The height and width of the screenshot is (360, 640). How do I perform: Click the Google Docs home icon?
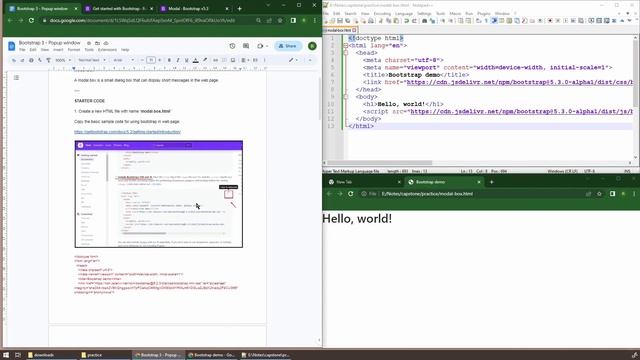[11, 46]
